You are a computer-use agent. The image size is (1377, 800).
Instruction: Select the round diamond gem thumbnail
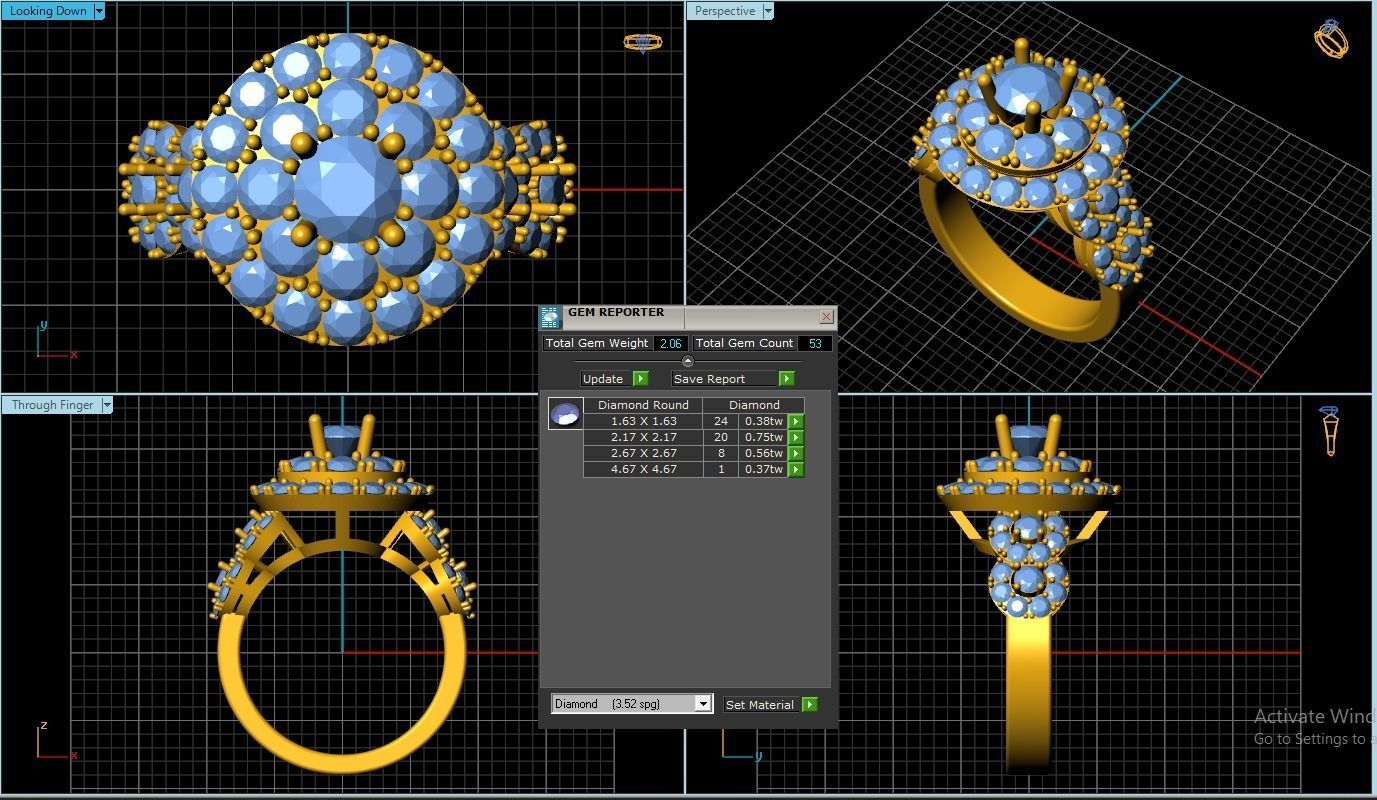[566, 414]
